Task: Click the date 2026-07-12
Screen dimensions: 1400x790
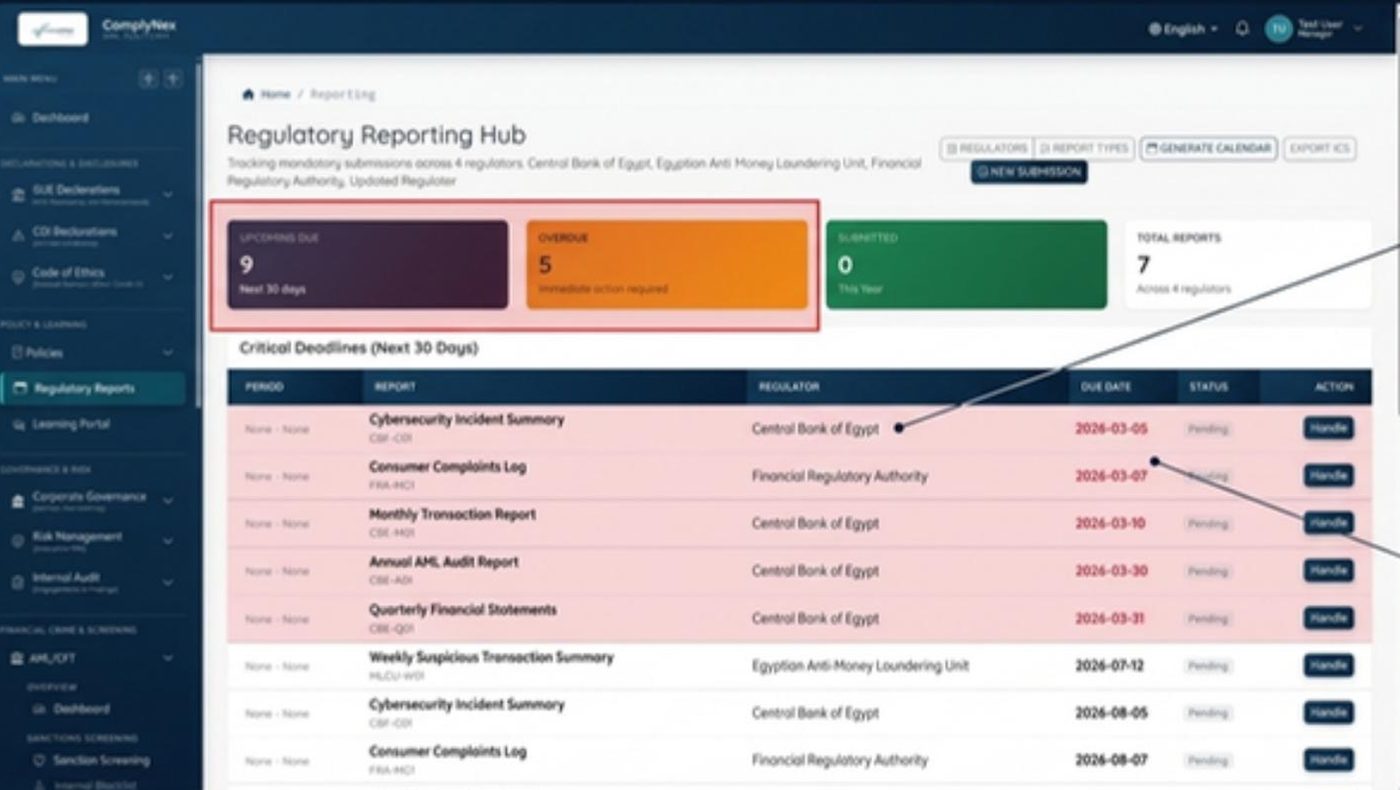Action: (1111, 666)
